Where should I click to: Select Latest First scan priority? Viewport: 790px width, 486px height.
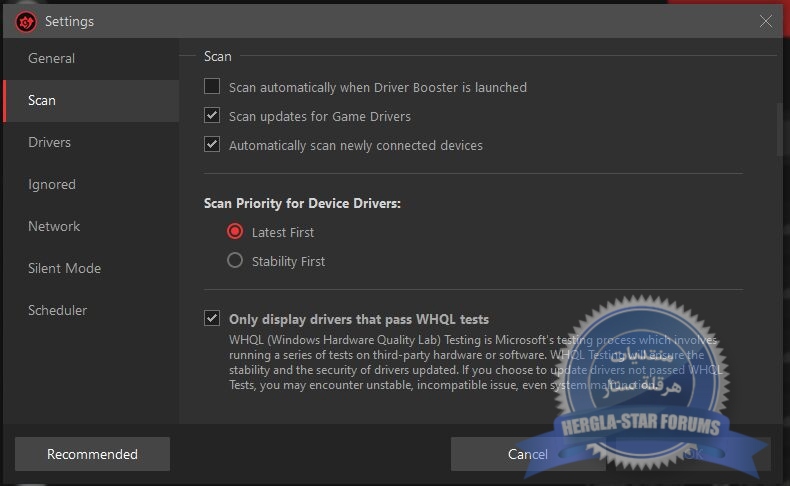pos(235,231)
